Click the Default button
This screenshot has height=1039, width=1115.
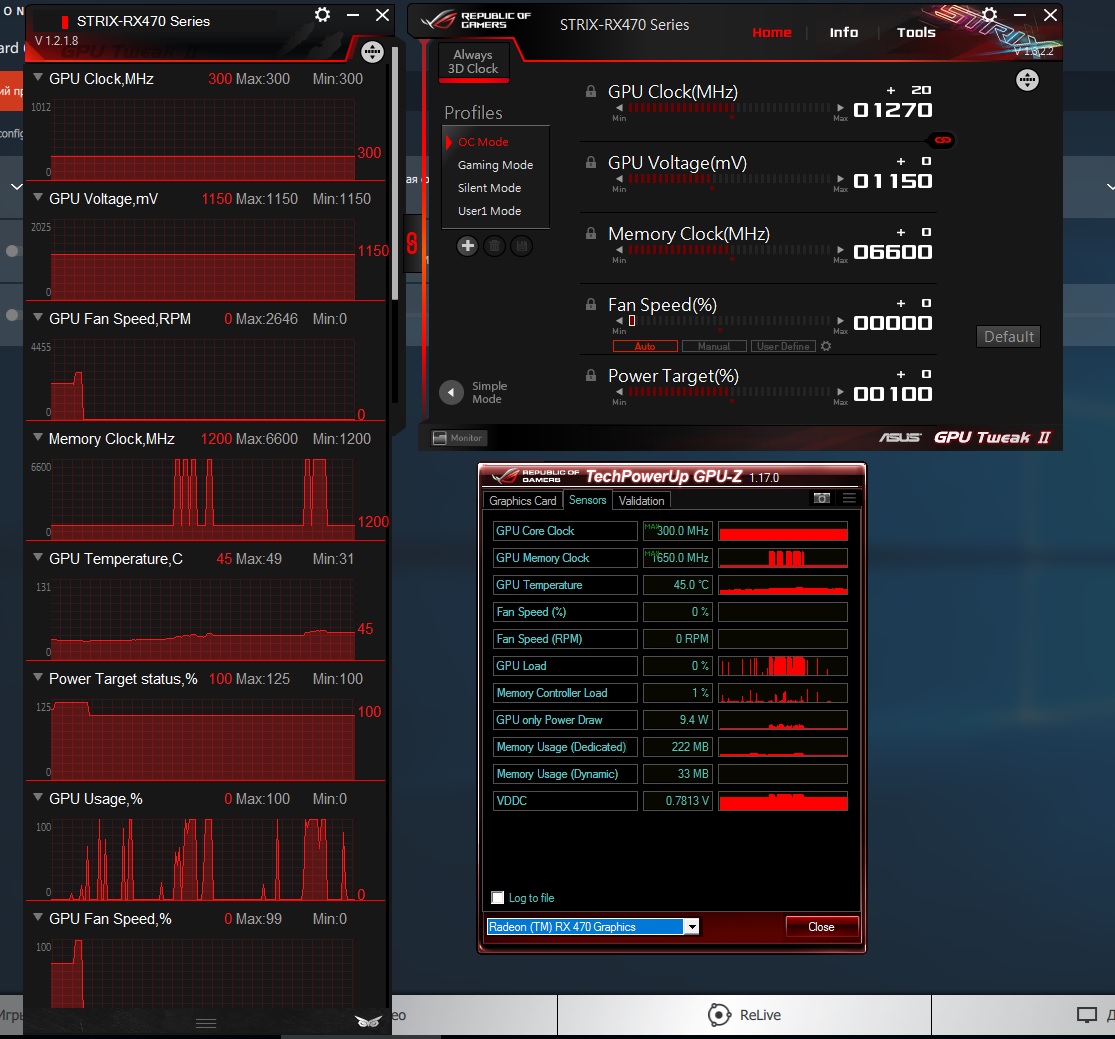(1008, 336)
